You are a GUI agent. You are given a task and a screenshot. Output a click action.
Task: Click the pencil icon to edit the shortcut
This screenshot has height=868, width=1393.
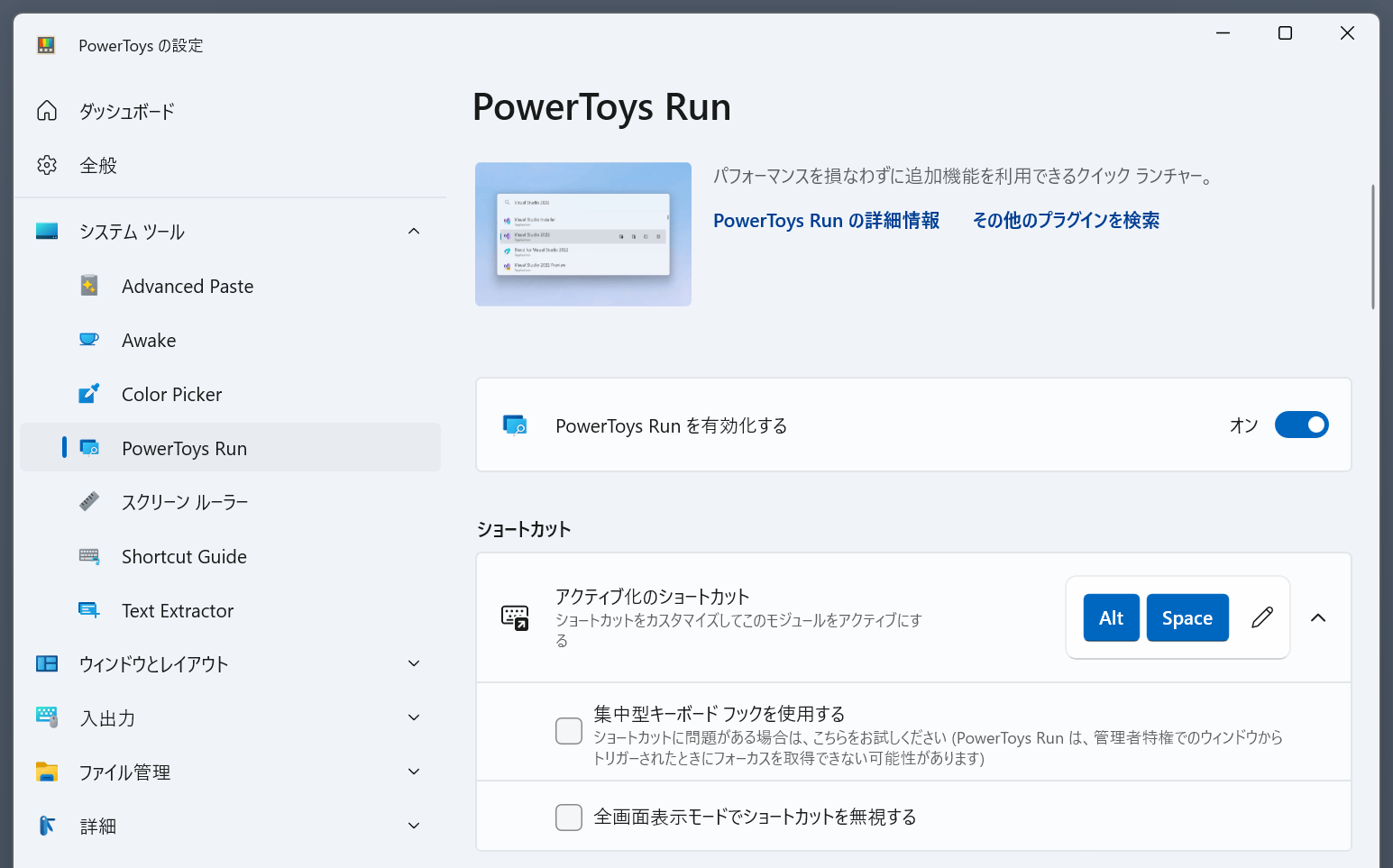click(1262, 617)
